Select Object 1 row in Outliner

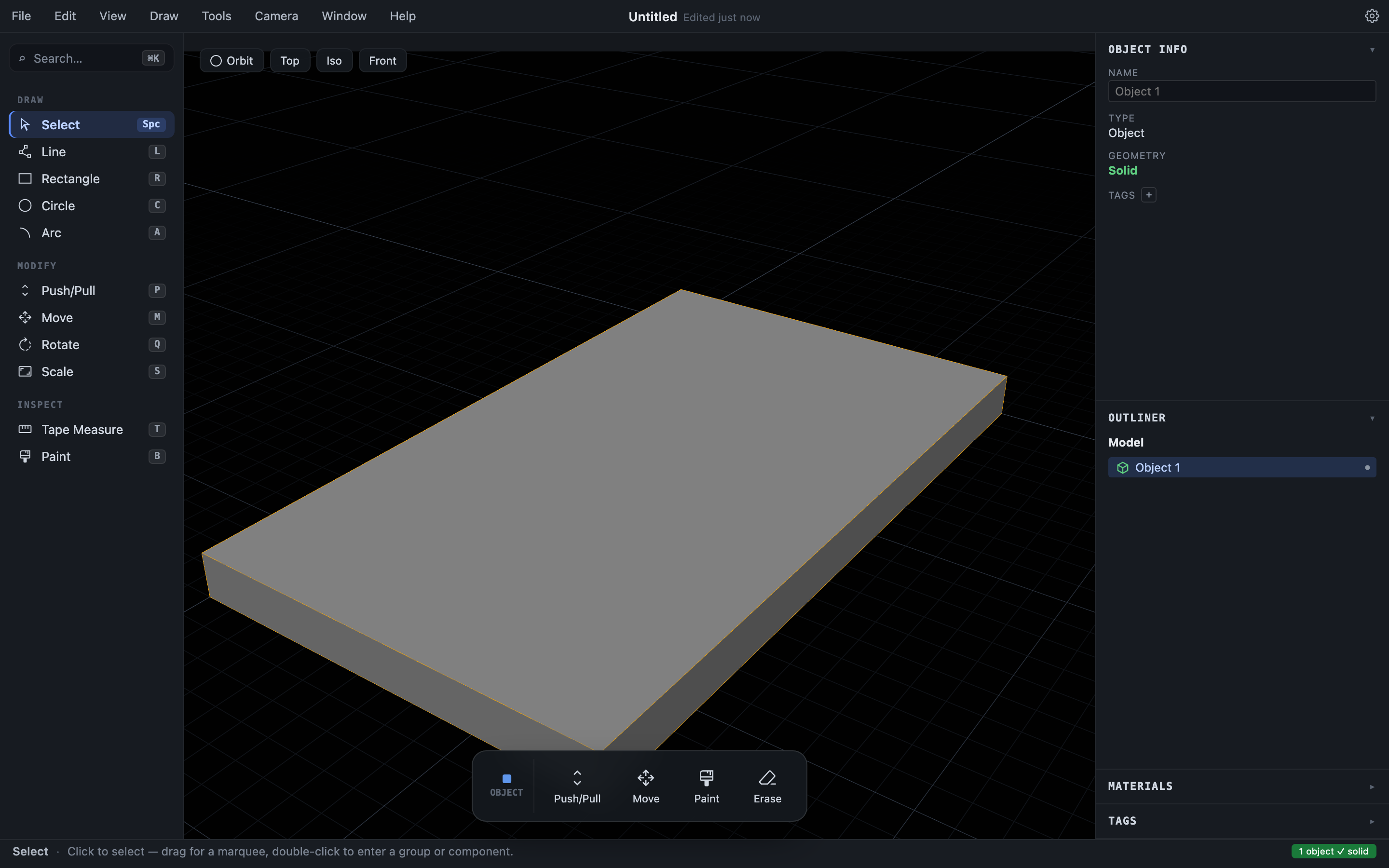click(x=1241, y=468)
